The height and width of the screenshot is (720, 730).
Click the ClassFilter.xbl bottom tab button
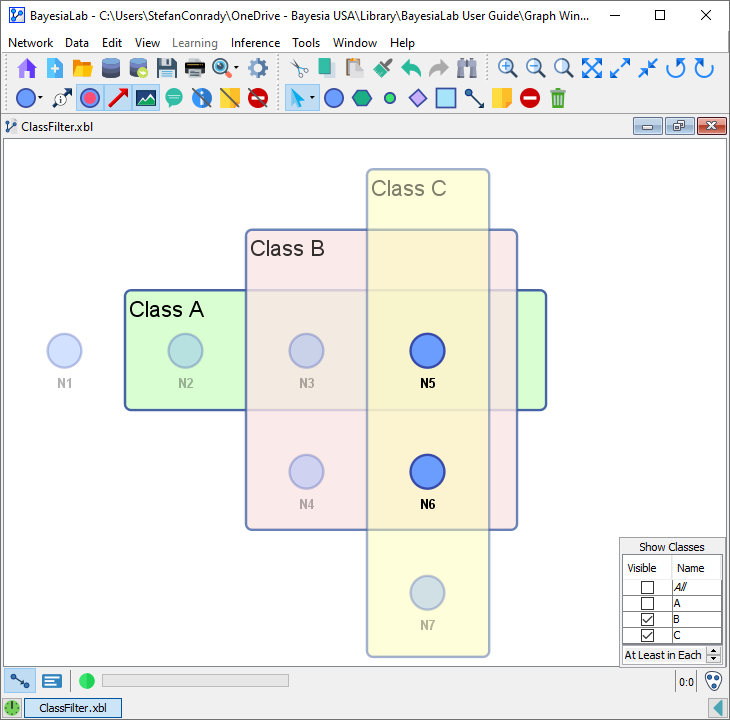coord(72,708)
